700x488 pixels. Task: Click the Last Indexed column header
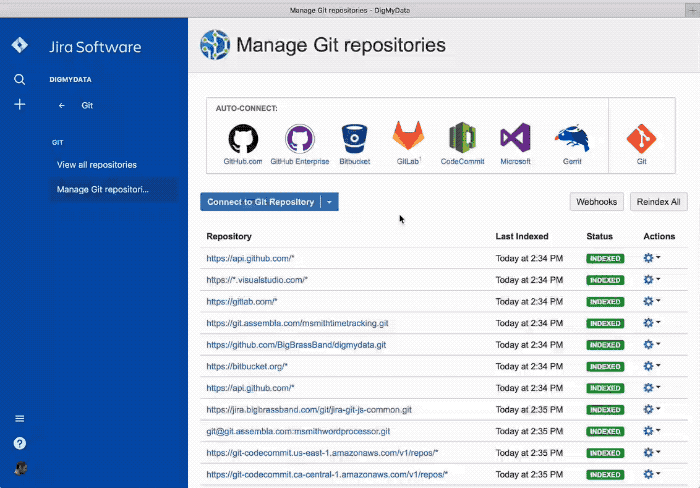pyautogui.click(x=522, y=236)
